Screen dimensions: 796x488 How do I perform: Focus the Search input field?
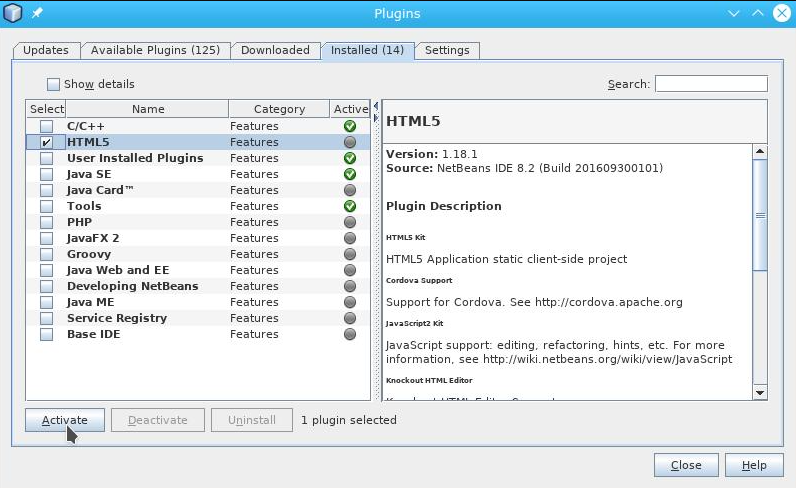coord(711,84)
